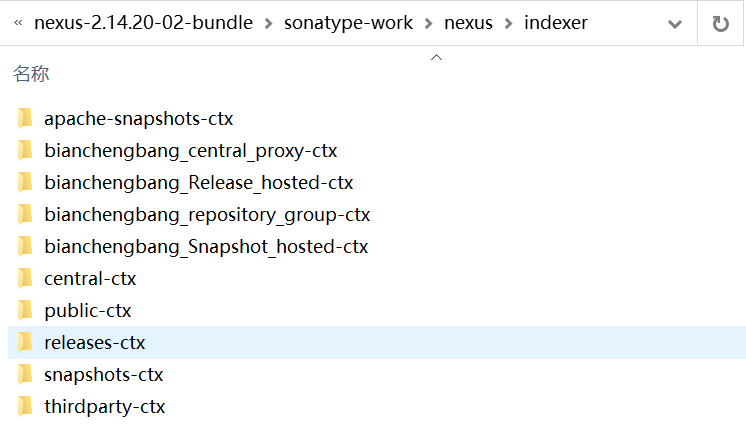Click the sort direction arrow above columns
This screenshot has height=427, width=746.
click(x=436, y=58)
